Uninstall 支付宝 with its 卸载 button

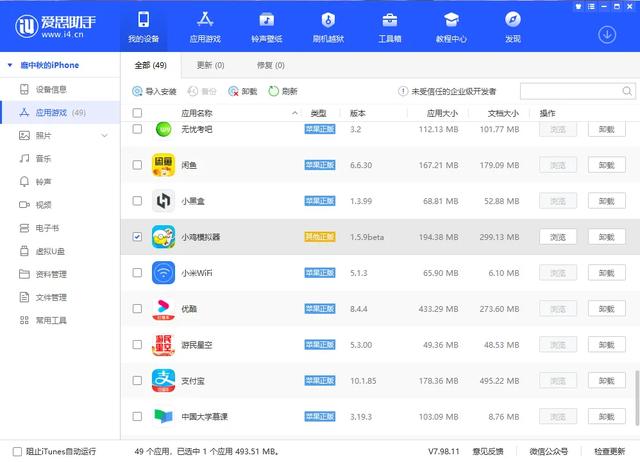point(607,381)
